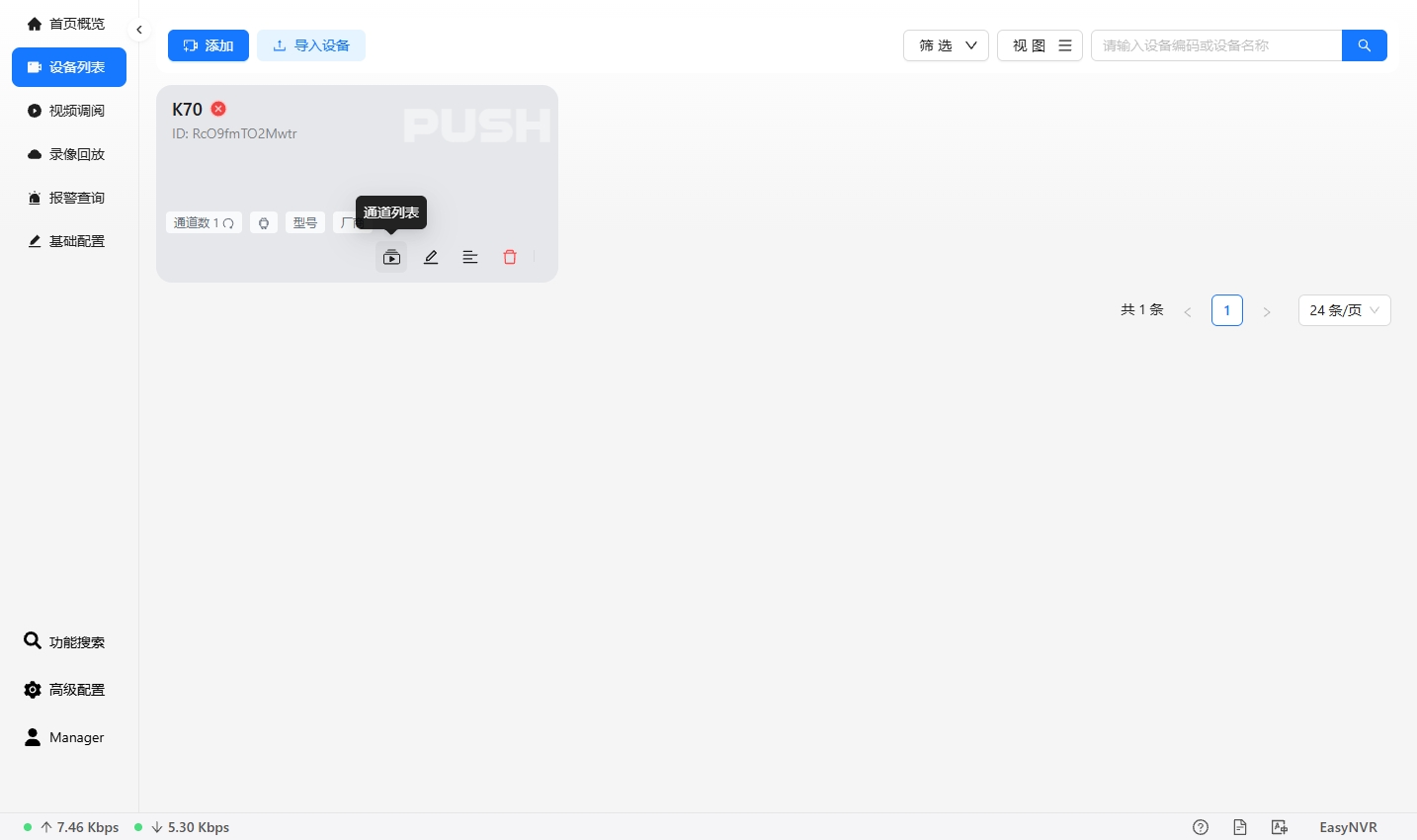Click the 7.46 Kbps upload rate
Image resolution: width=1417 pixels, height=840 pixels.
click(x=88, y=827)
